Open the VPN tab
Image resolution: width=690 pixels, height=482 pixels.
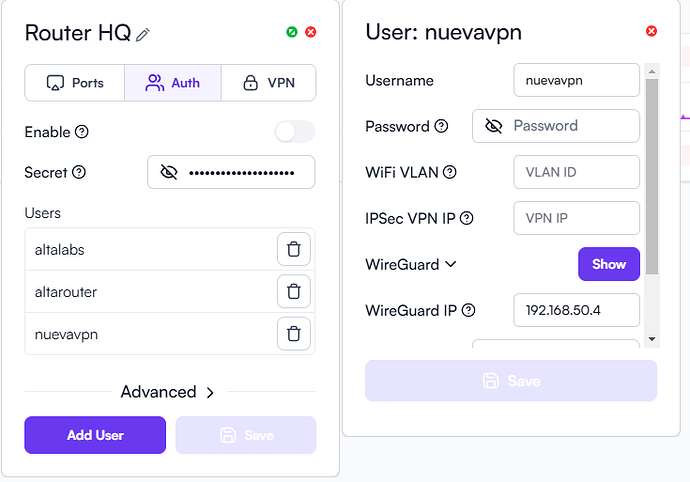click(x=268, y=83)
